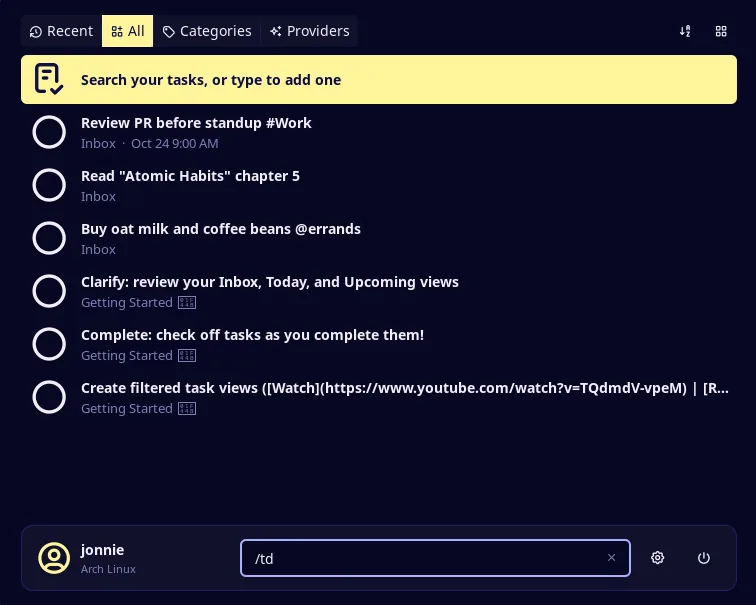Viewport: 756px width, 605px height.
Task: Click Inbox label under Review PR task
Action: pos(98,144)
